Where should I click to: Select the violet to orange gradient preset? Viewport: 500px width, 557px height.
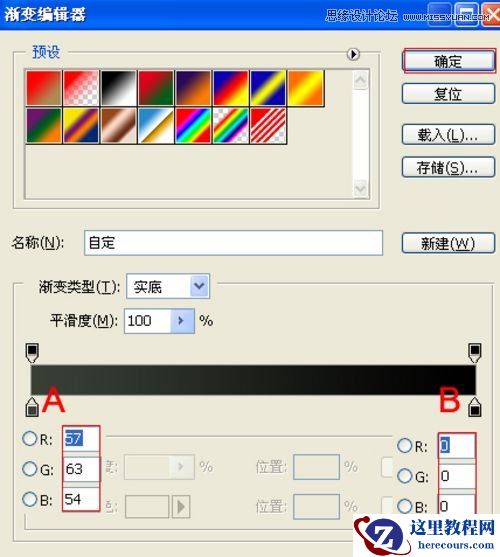[194, 88]
